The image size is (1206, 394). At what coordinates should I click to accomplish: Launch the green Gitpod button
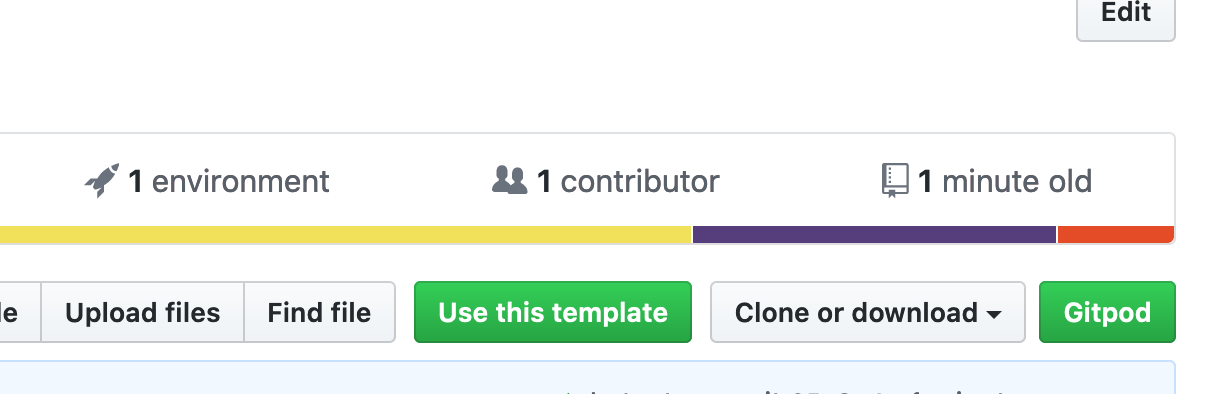point(1107,312)
